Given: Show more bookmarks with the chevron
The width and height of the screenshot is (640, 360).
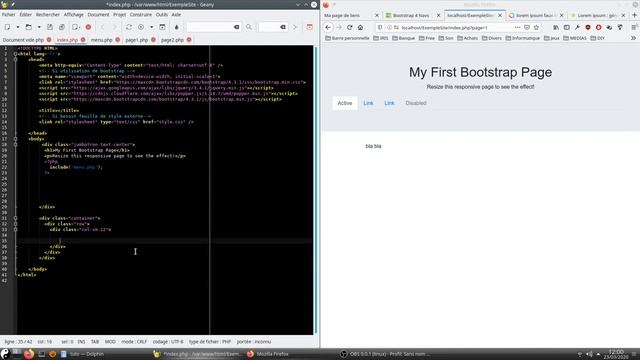Looking at the screenshot, I should 633,38.
